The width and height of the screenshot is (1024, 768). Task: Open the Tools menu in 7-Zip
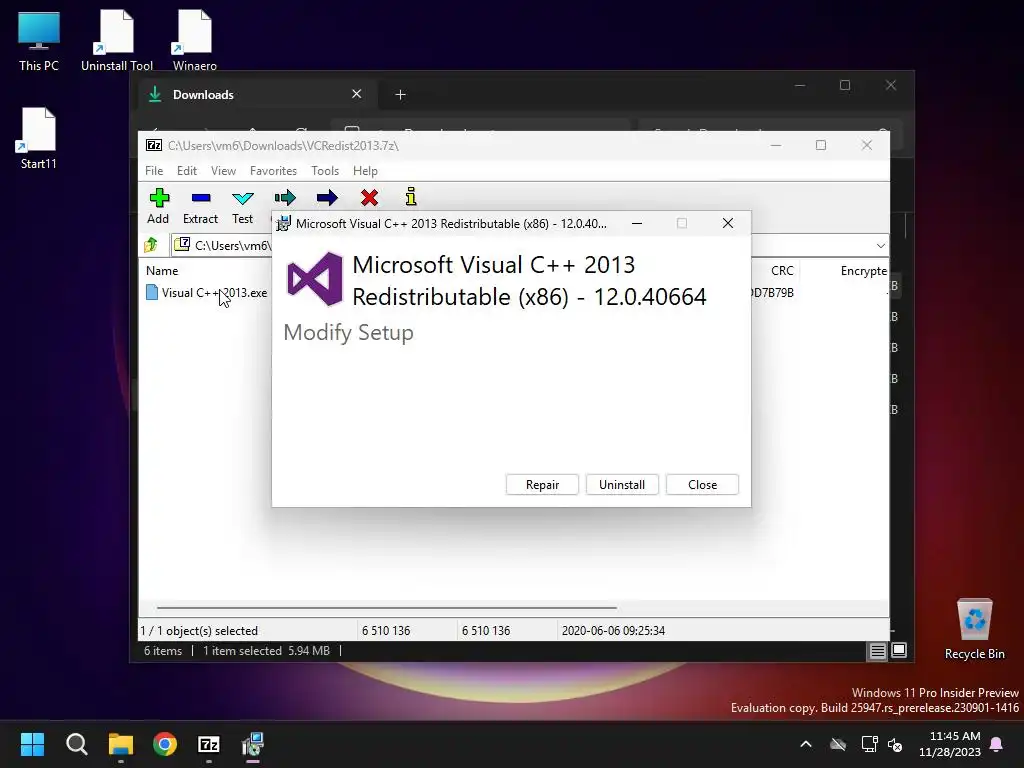click(x=325, y=170)
